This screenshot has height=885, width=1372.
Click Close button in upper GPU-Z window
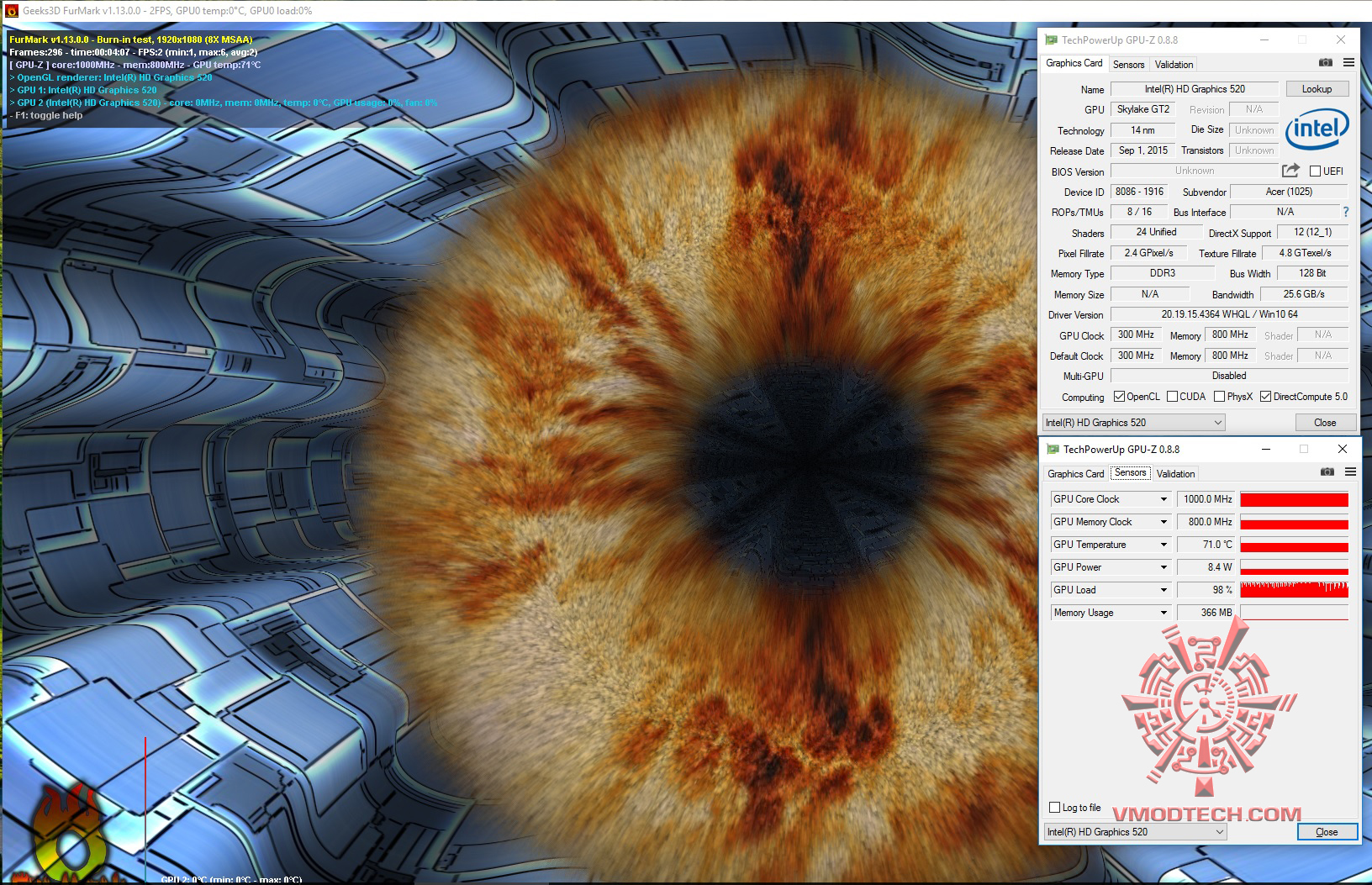click(1325, 423)
